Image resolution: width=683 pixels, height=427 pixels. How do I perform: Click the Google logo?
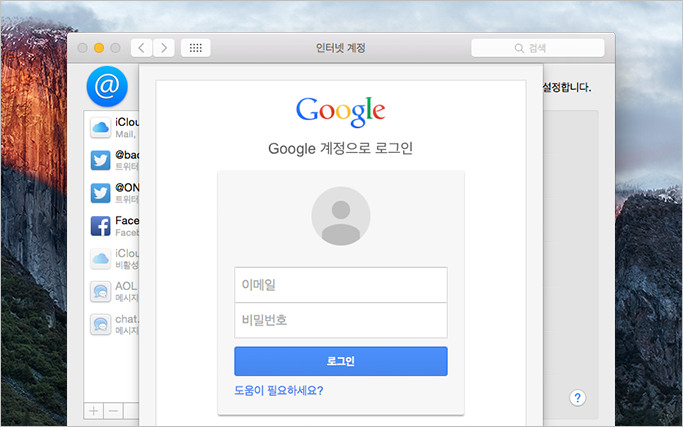pos(341,112)
